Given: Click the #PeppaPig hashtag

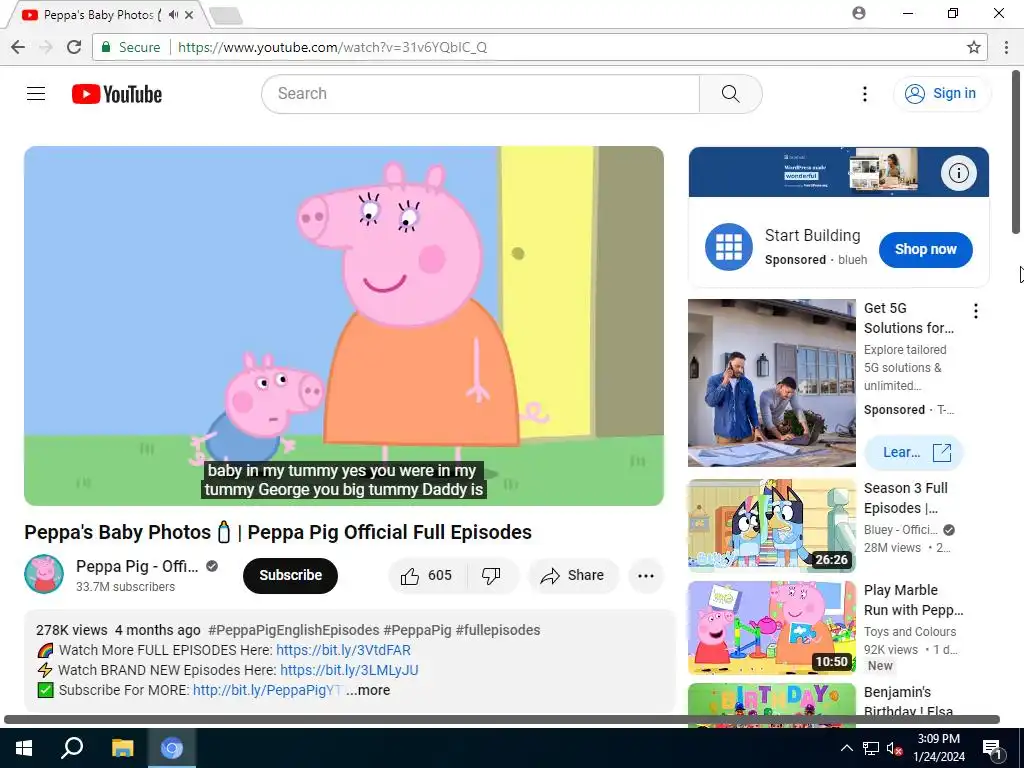Looking at the screenshot, I should [x=417, y=630].
